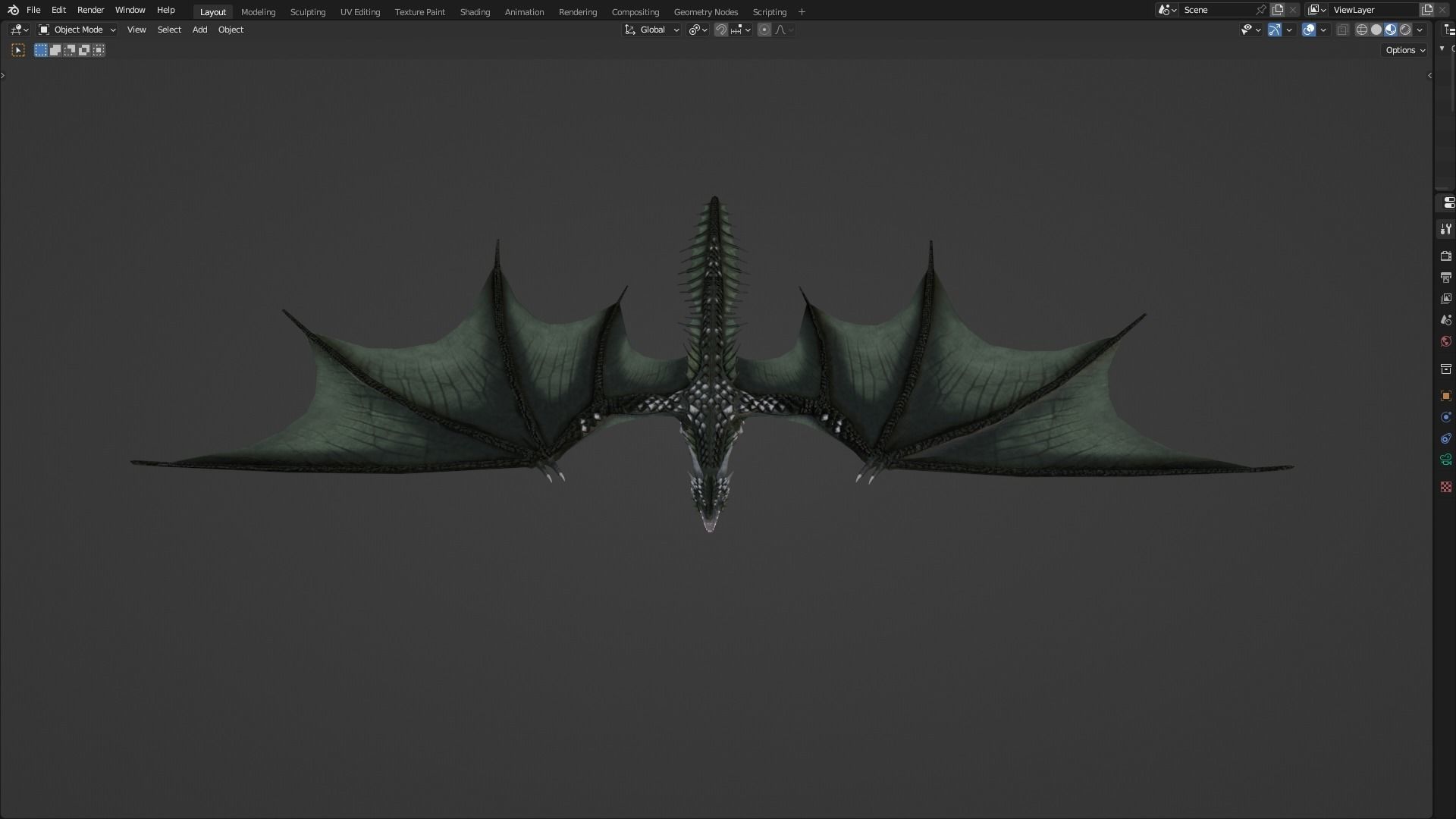Choose Intersect selection mode icon

pos(99,50)
